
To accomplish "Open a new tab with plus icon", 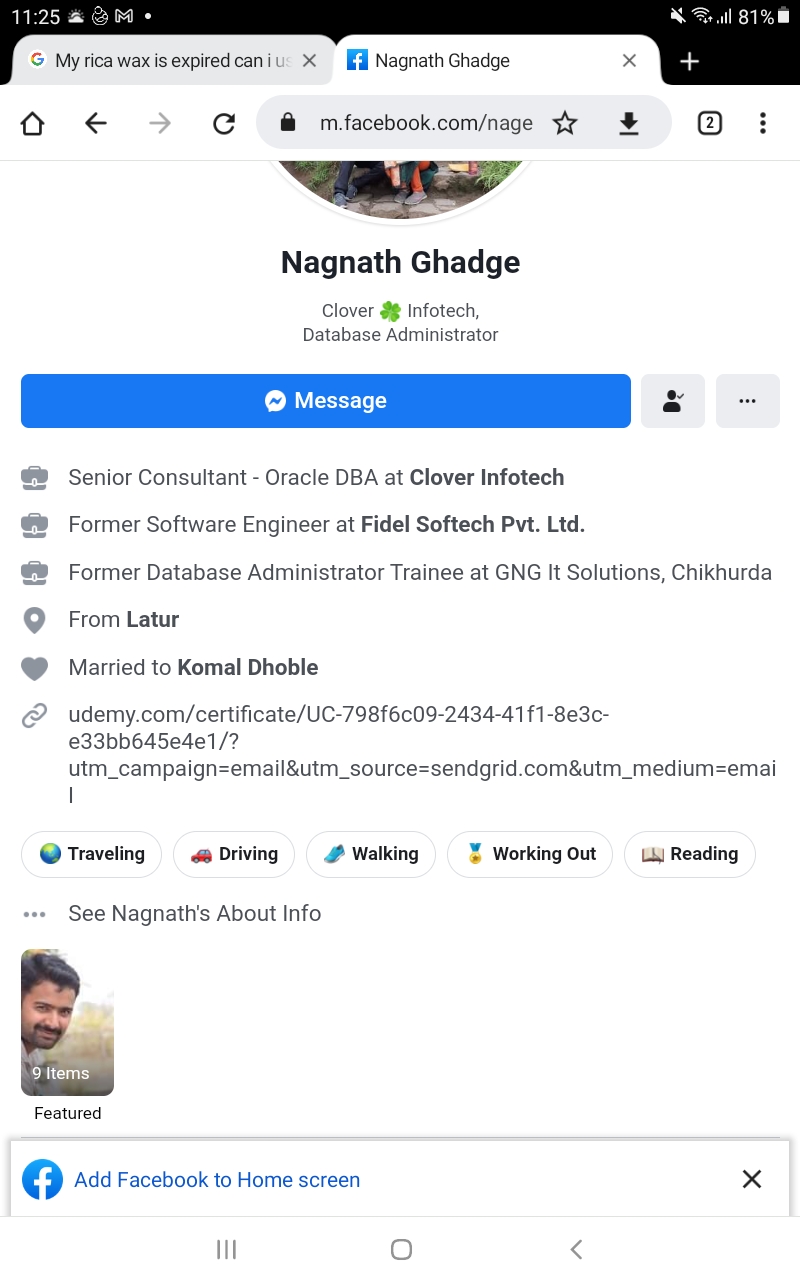I will click(689, 61).
